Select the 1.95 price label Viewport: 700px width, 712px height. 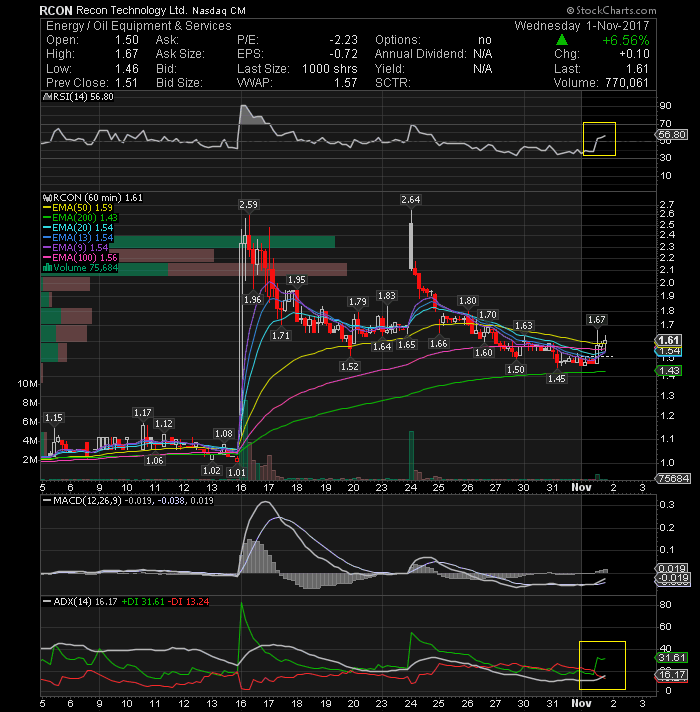[x=297, y=280]
